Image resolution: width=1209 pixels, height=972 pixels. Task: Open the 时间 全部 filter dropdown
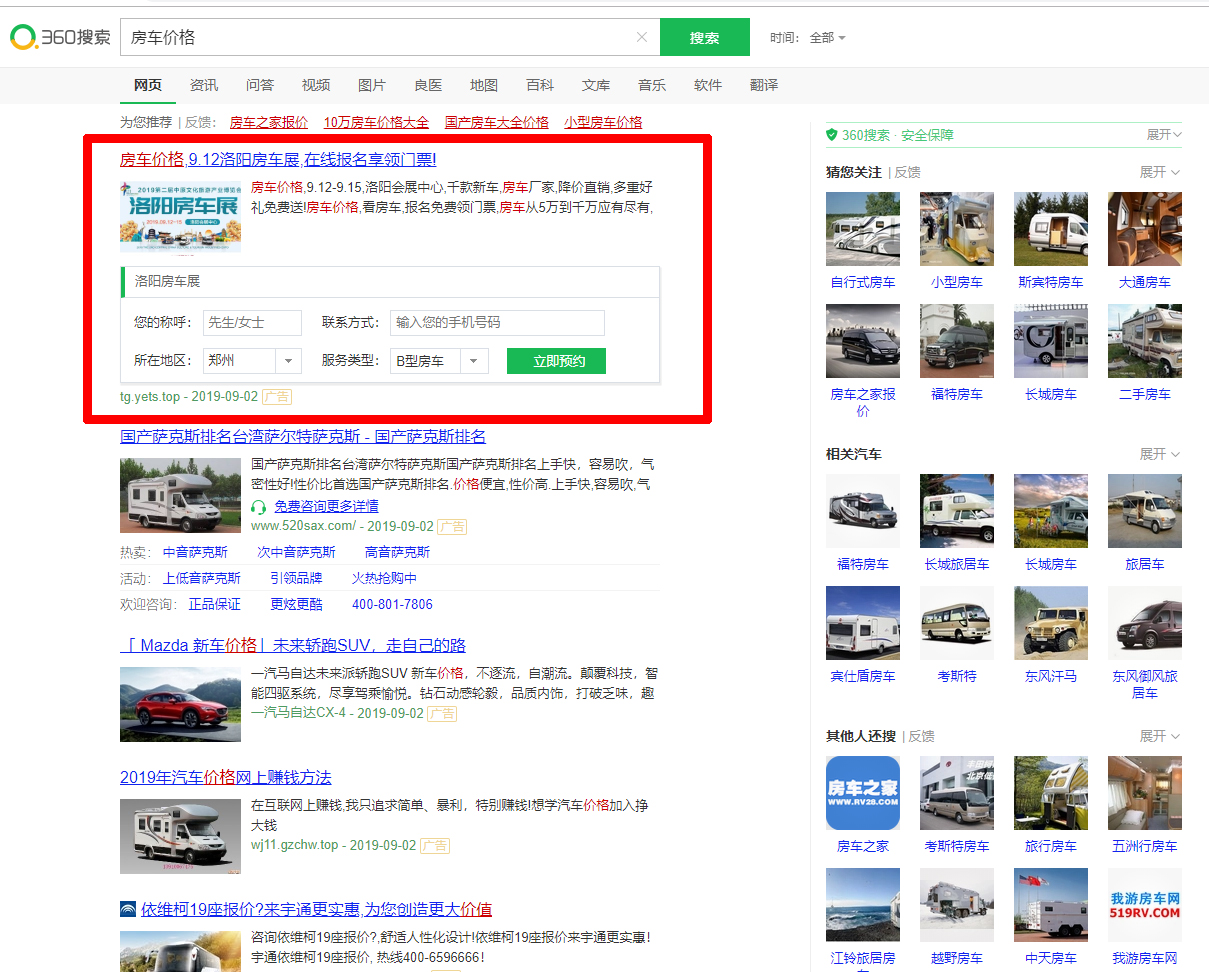coord(827,38)
